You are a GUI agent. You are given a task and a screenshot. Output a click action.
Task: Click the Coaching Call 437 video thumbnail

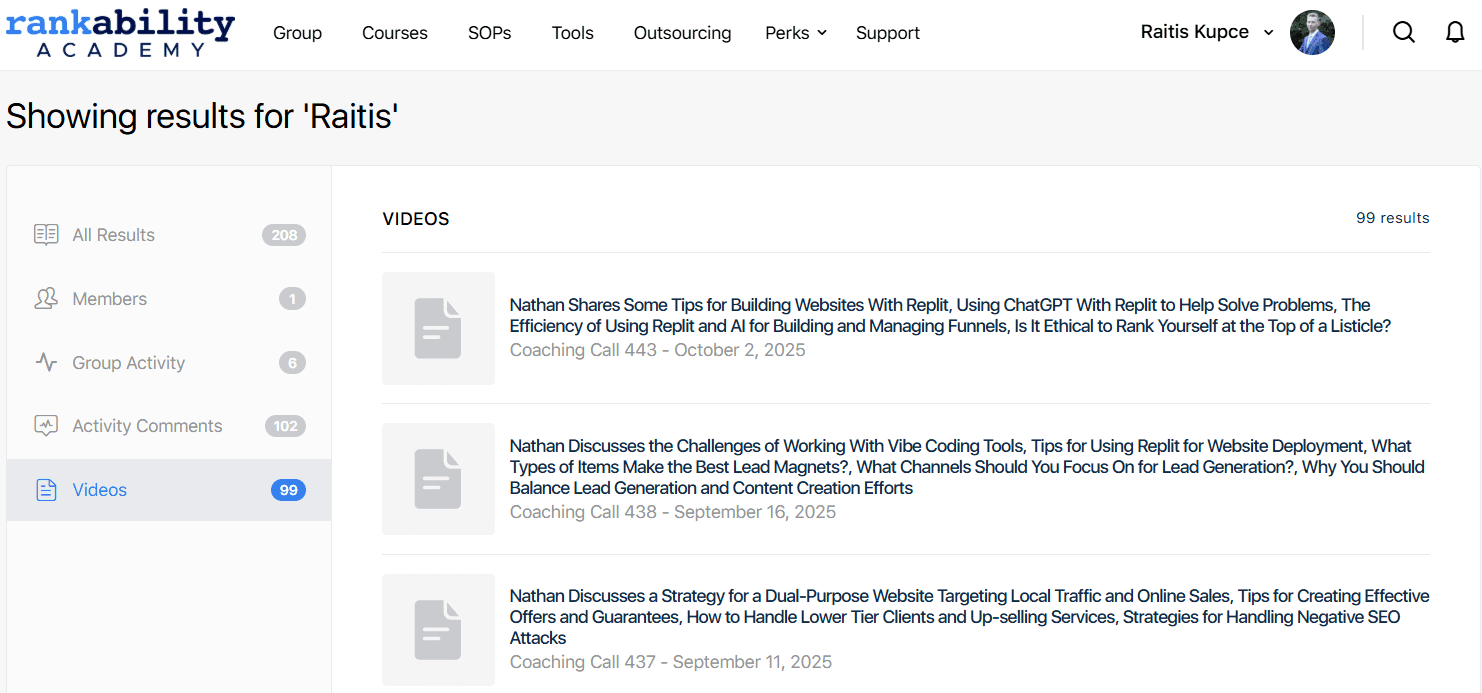pos(438,630)
